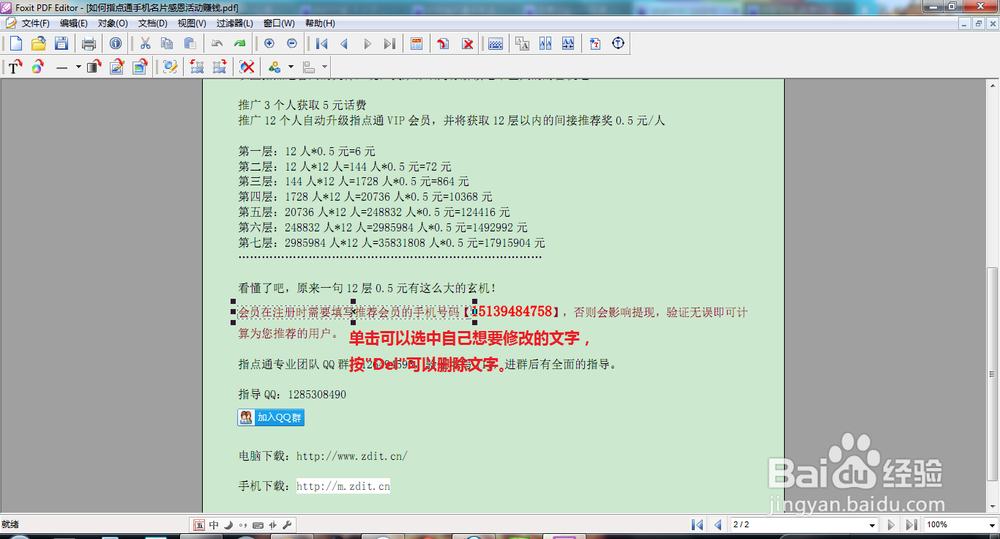The image size is (1000, 539).
Task: Click the scrollbar down arrow
Action: pos(992,506)
